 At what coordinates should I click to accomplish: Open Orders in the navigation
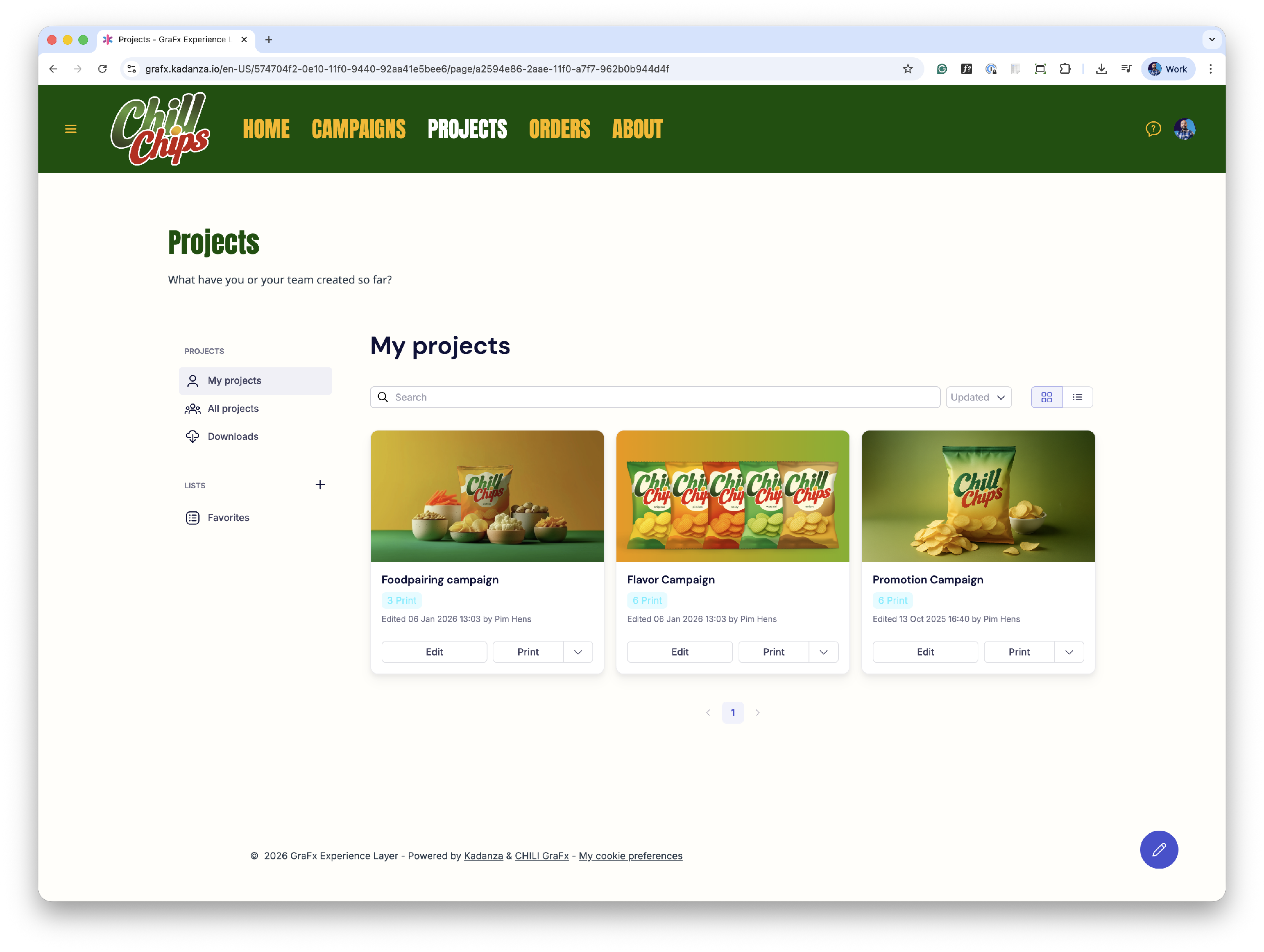point(559,129)
